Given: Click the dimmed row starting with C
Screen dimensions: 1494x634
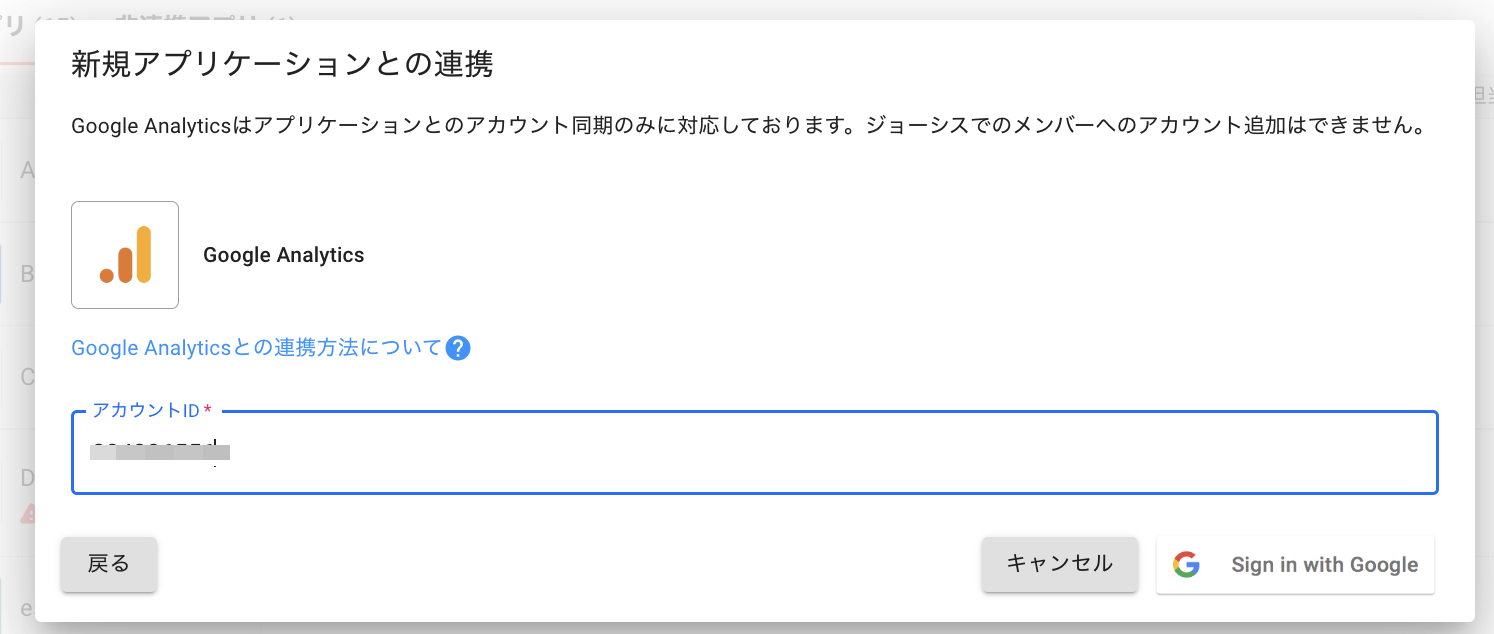Looking at the screenshot, I should tap(27, 377).
